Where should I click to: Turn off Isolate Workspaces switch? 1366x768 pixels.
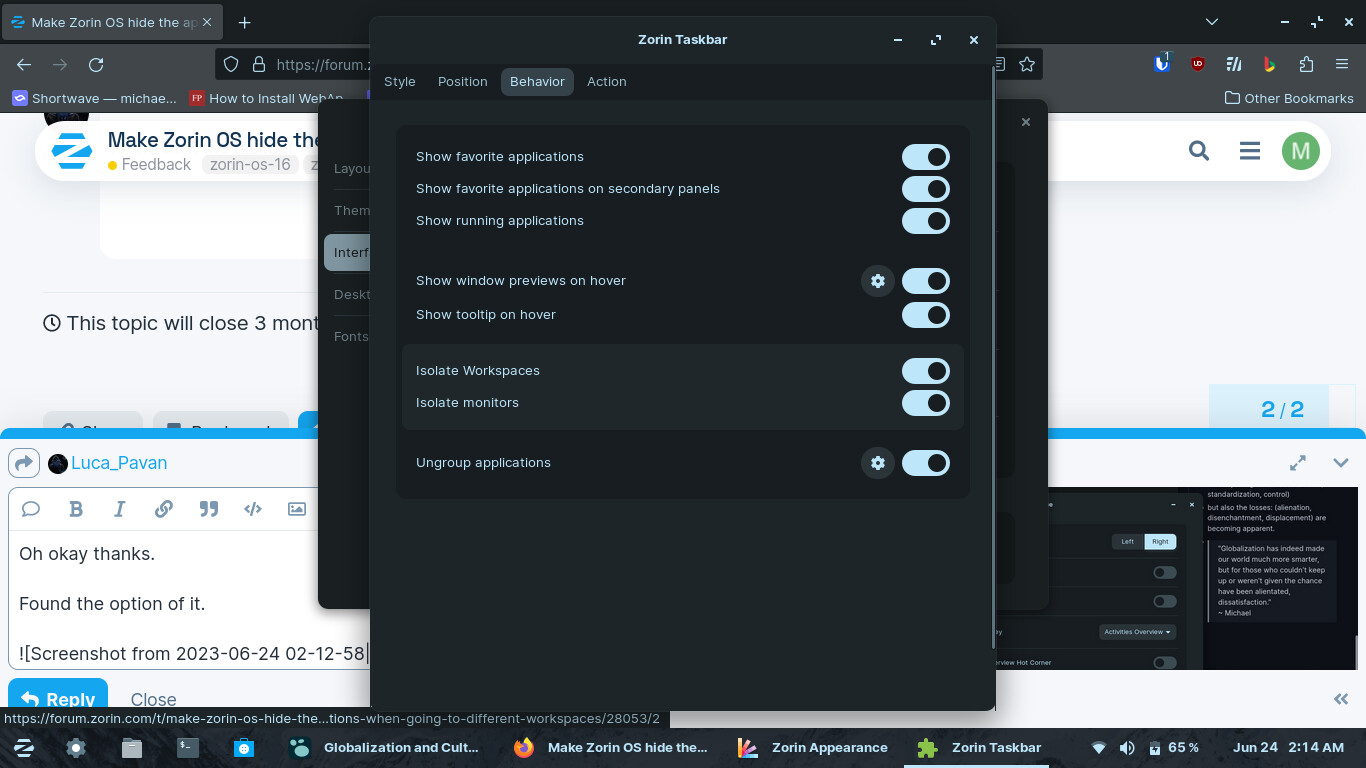(925, 371)
